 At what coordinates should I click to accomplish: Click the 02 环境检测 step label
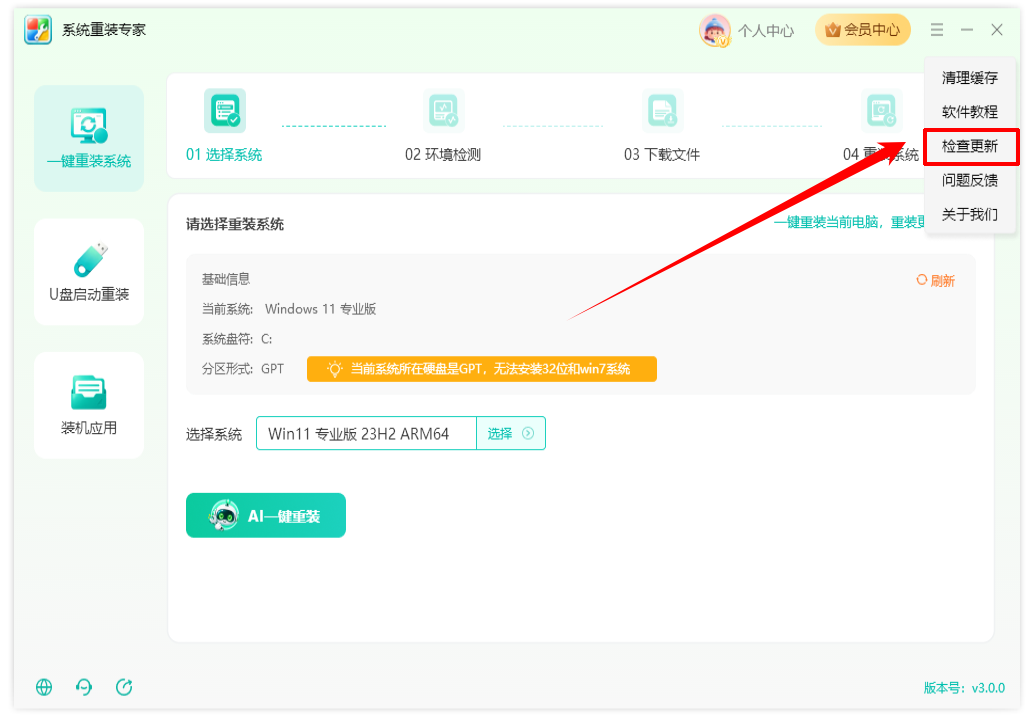point(443,155)
